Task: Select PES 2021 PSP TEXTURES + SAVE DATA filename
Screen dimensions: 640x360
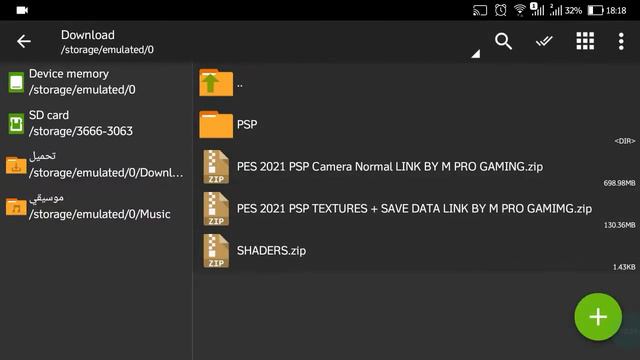Action: (x=414, y=209)
